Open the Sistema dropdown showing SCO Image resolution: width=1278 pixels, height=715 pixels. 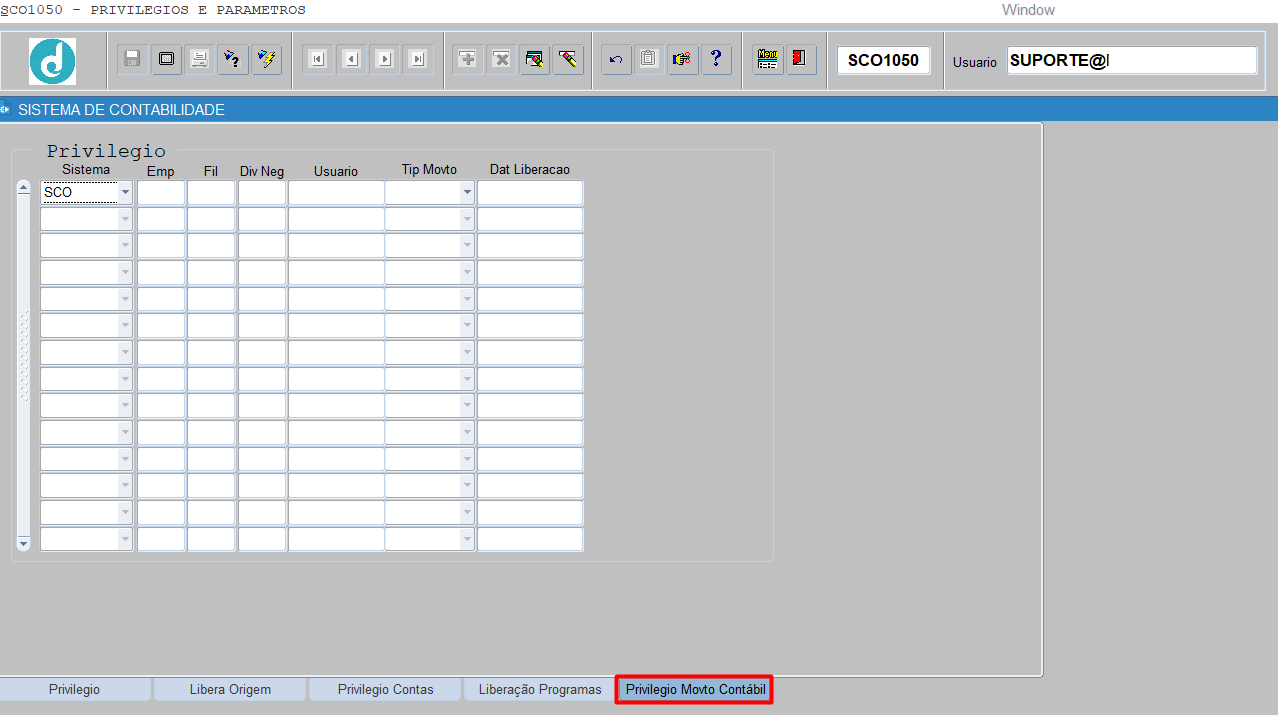[125, 192]
